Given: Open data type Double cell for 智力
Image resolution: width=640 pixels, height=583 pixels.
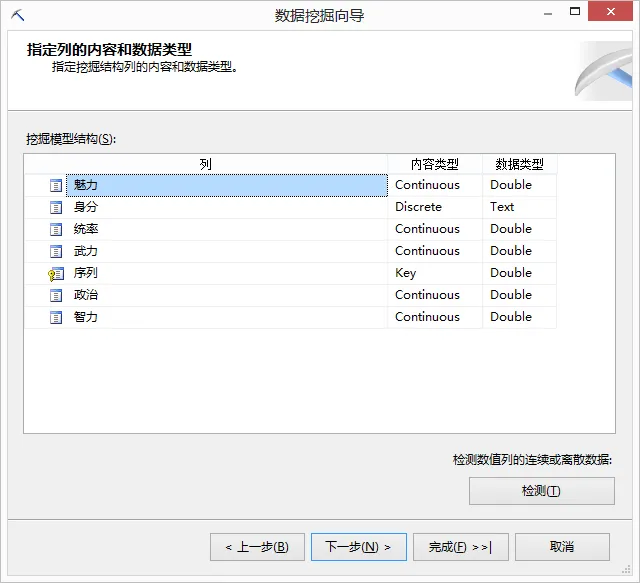Looking at the screenshot, I should pos(519,318).
